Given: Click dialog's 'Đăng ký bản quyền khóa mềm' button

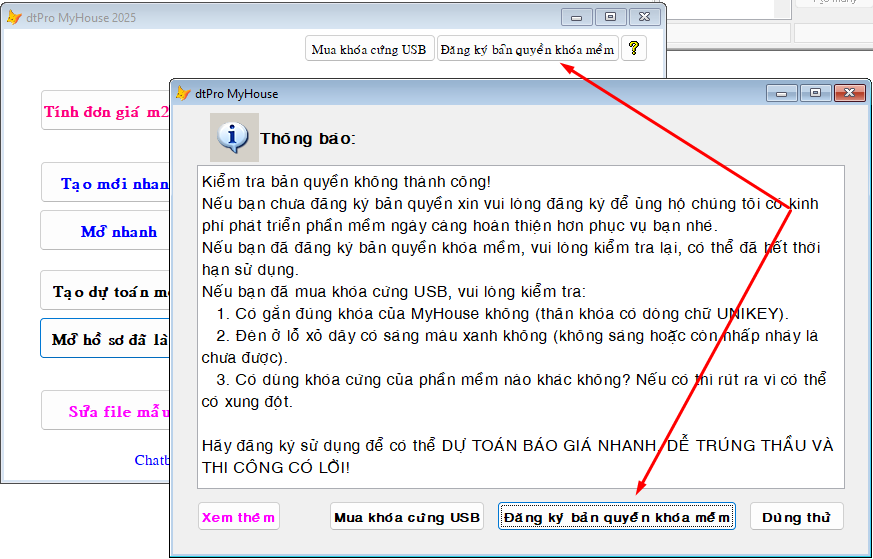Looking at the screenshot, I should point(617,517).
